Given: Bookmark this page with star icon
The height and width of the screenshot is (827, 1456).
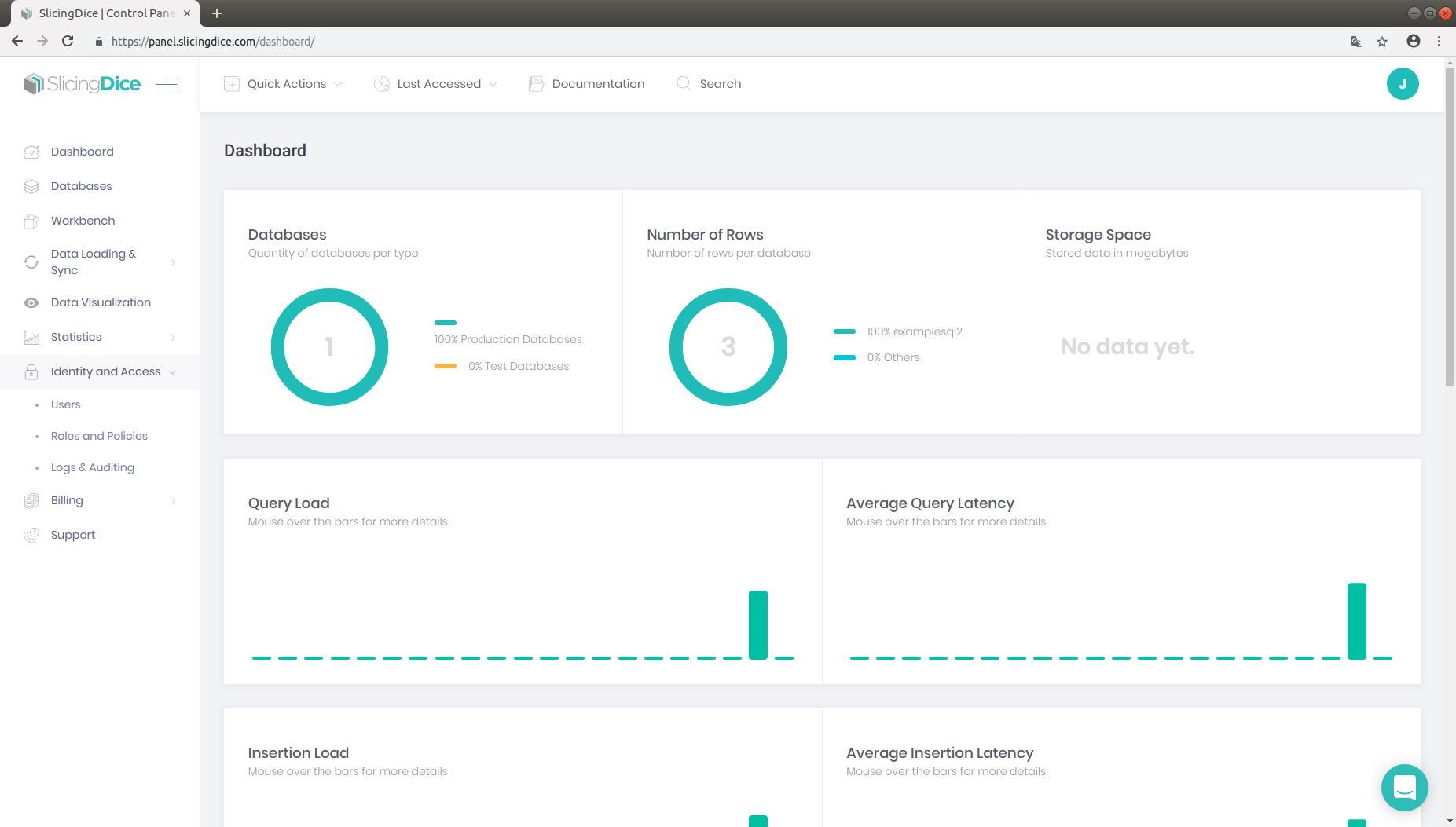Looking at the screenshot, I should (1382, 42).
